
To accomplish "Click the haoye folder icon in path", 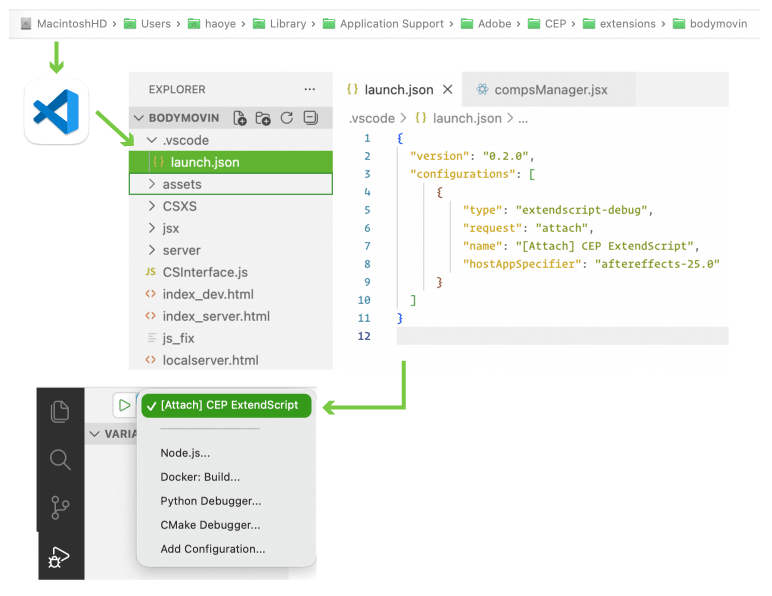I will coord(194,24).
